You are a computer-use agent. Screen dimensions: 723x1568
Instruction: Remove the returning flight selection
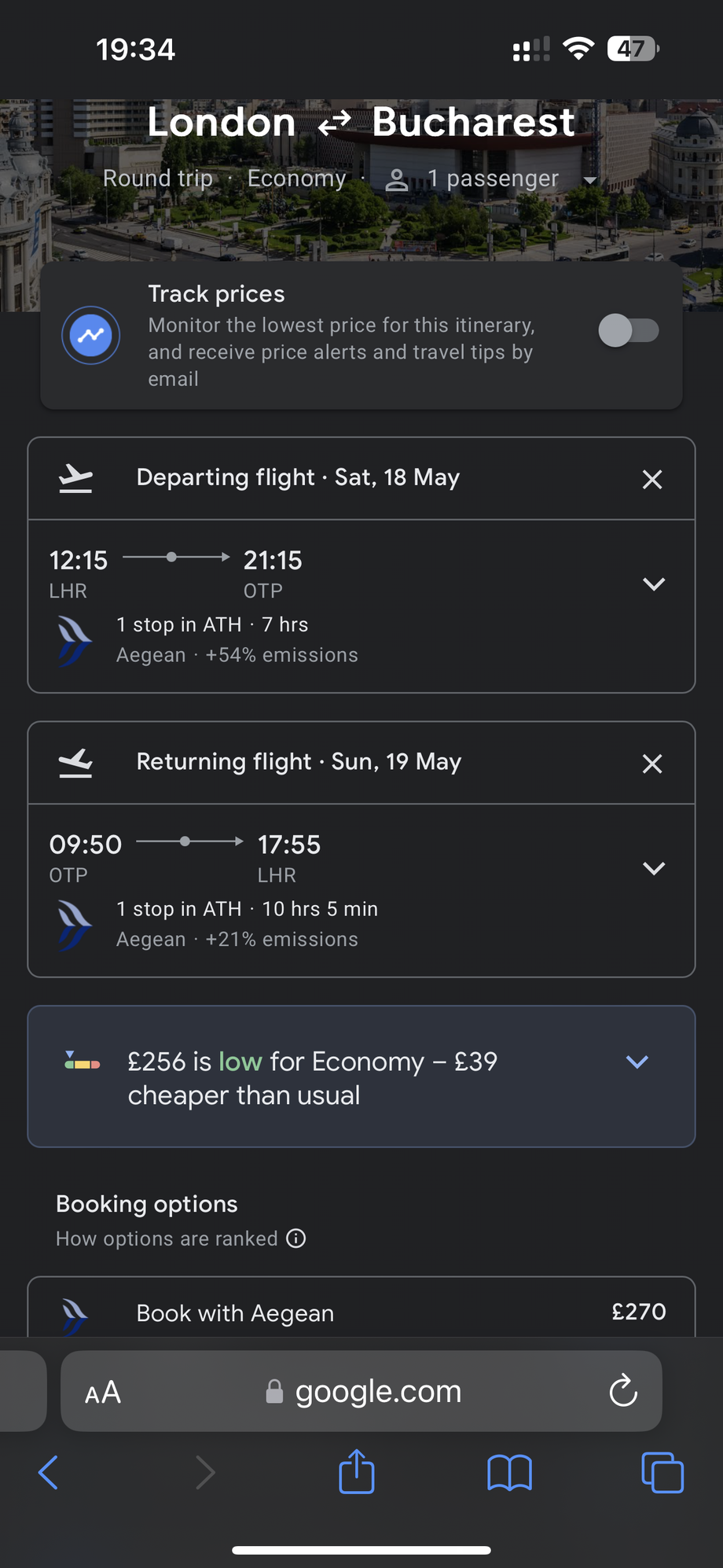[652, 764]
